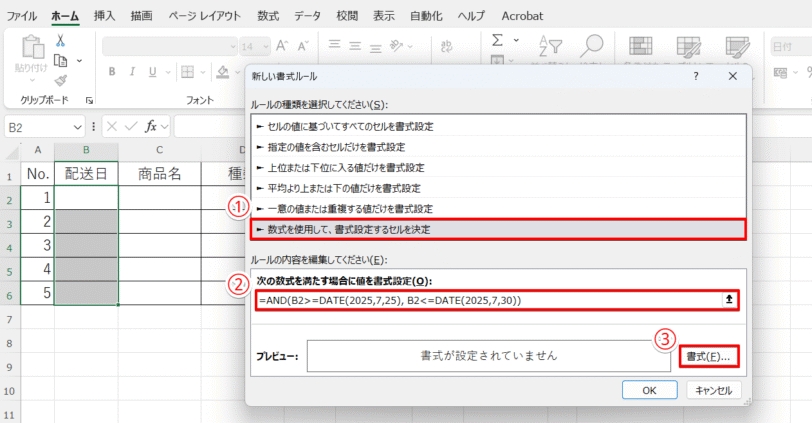The height and width of the screenshot is (423, 812).
Task: Click the Conditional Formatting icon
Action: pos(641,46)
